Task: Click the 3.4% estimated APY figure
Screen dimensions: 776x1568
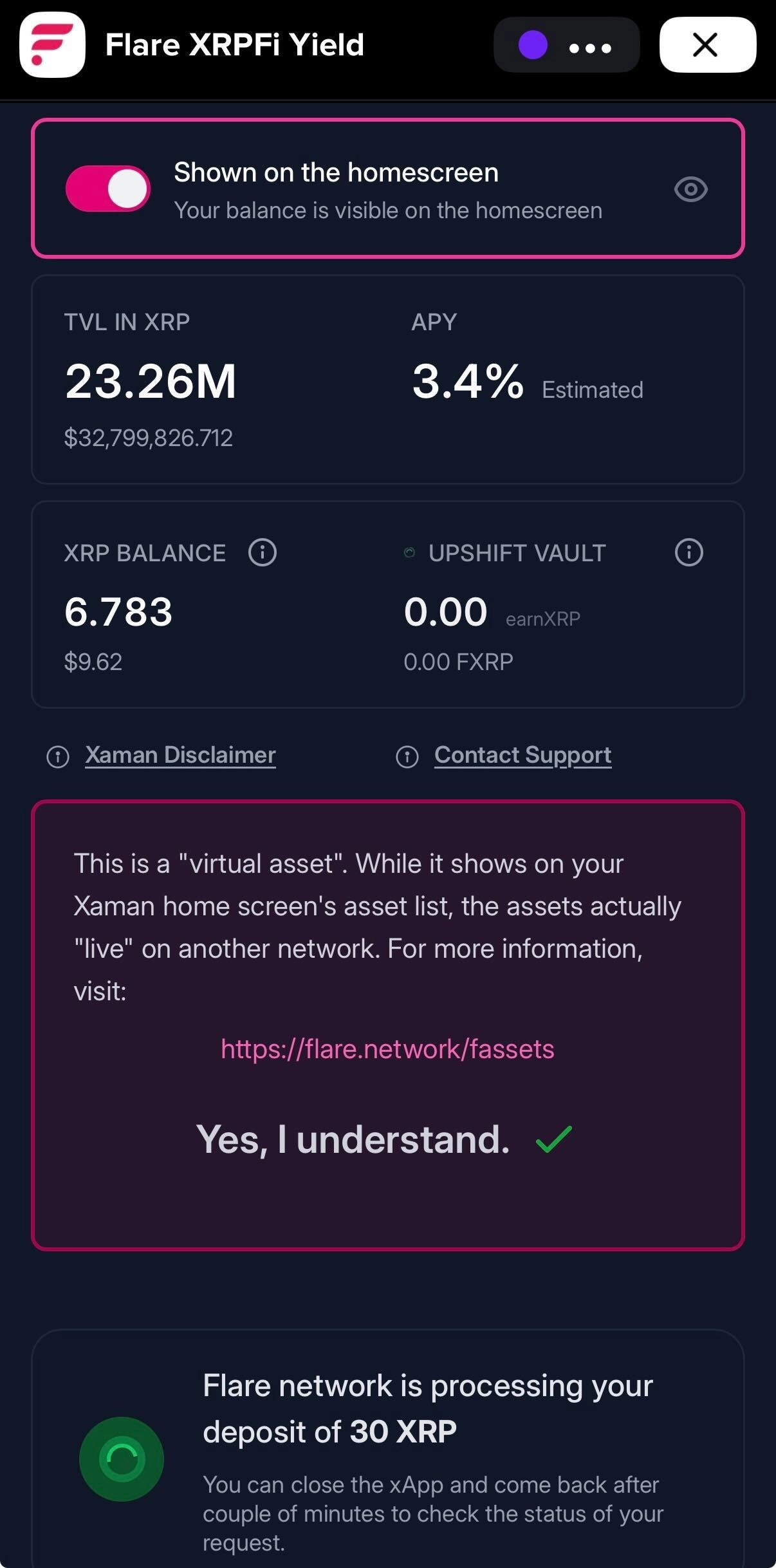Action: tap(468, 381)
